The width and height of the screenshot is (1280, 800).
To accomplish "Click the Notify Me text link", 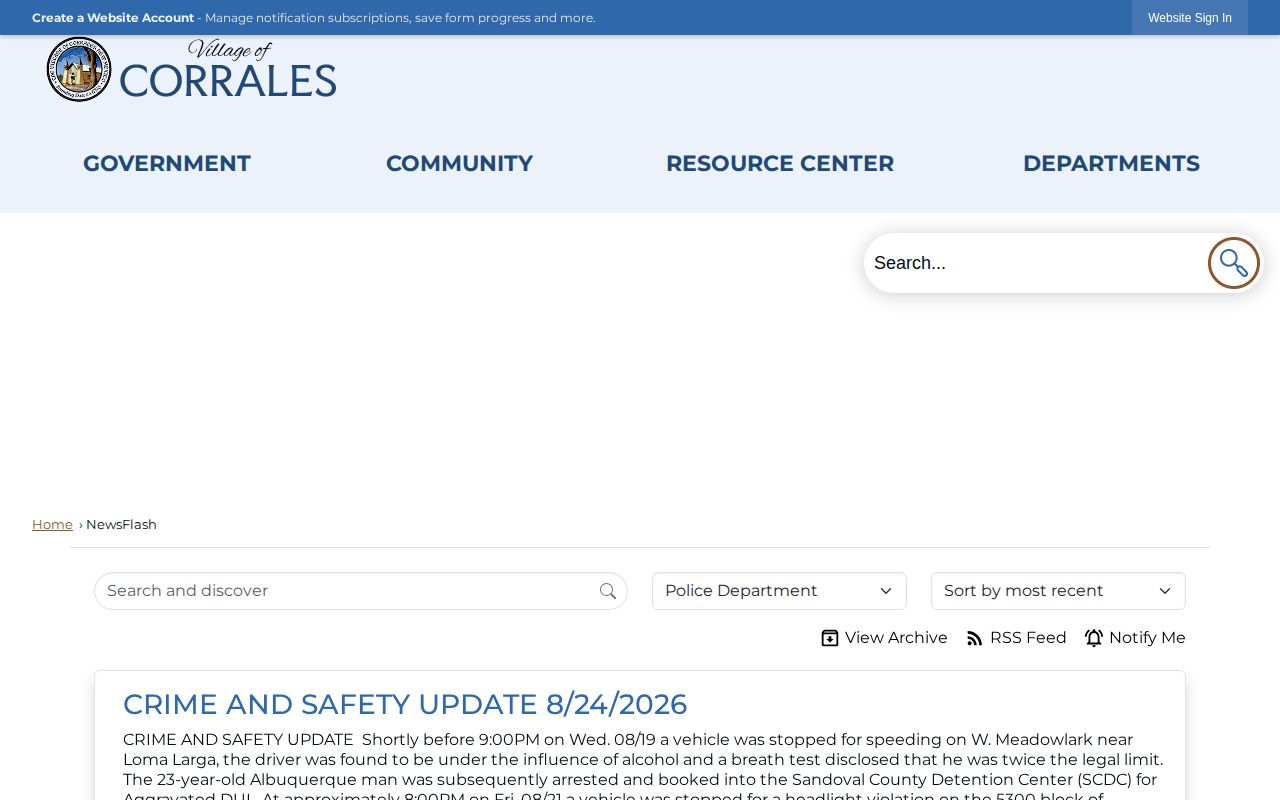I will [1147, 638].
